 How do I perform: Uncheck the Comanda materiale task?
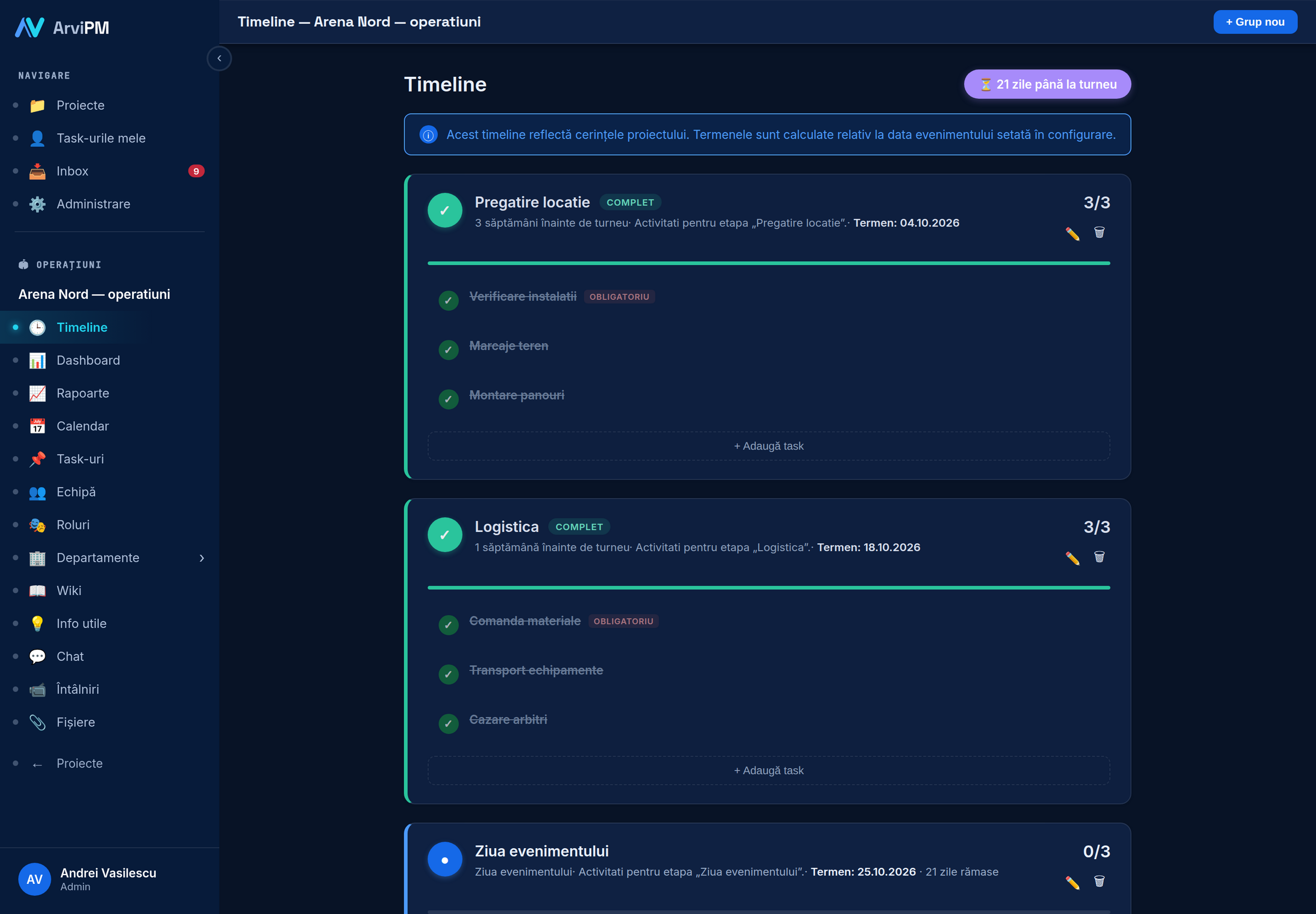449,626
